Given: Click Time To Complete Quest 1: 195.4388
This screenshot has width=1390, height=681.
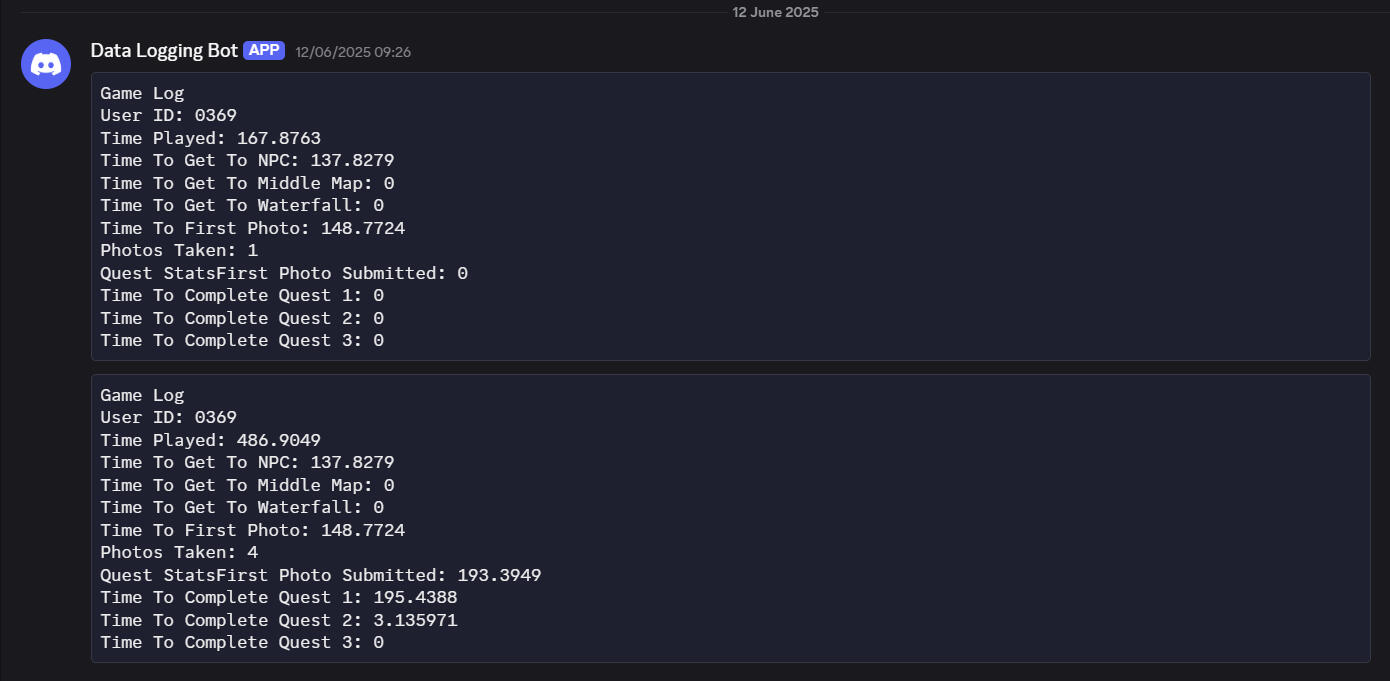Looking at the screenshot, I should 279,597.
